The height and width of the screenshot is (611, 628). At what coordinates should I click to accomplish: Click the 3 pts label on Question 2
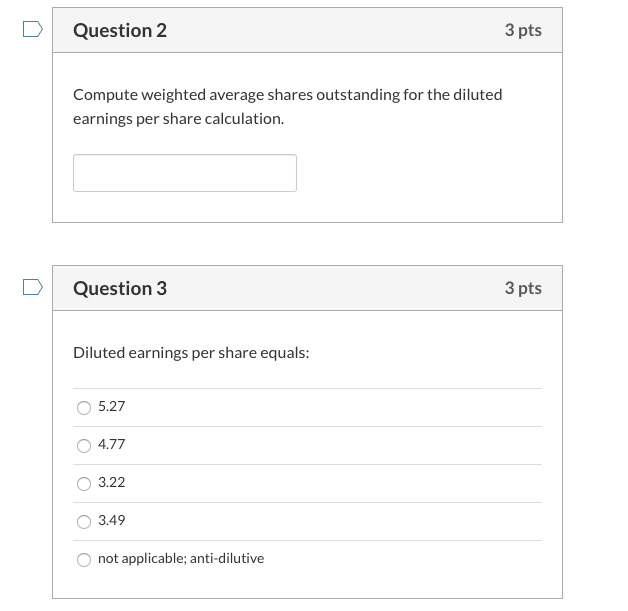[x=523, y=30]
